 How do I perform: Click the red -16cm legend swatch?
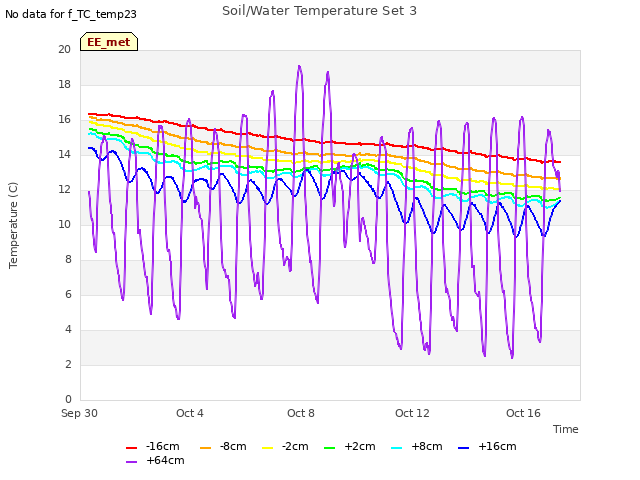pos(131,448)
